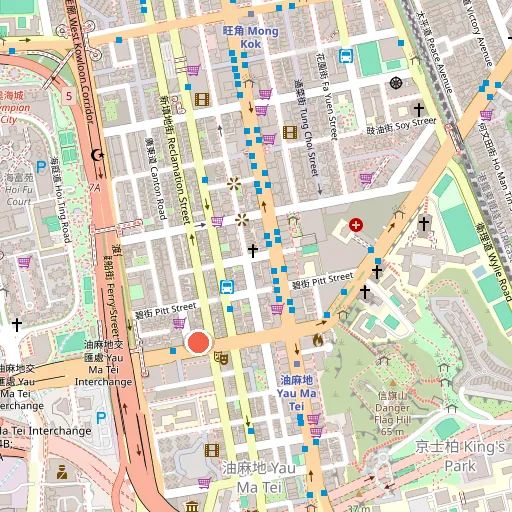The height and width of the screenshot is (512, 512).
Task: Select the hospital red cross icon
Action: (x=356, y=225)
